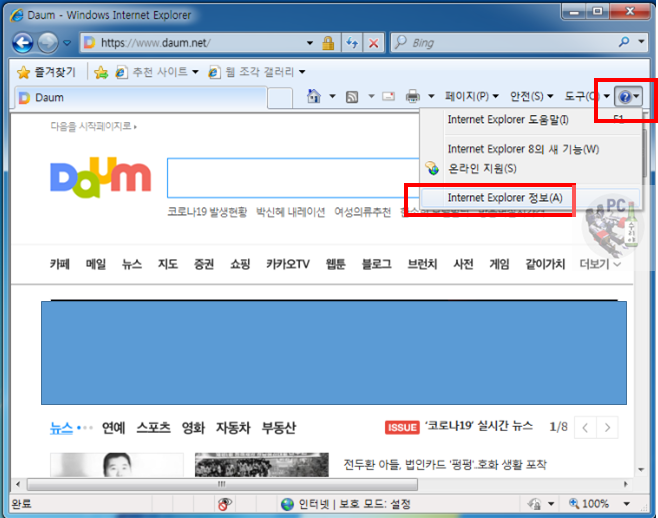Open 쇼핑 shopping link
The height and width of the screenshot is (518, 658).
pyautogui.click(x=240, y=264)
